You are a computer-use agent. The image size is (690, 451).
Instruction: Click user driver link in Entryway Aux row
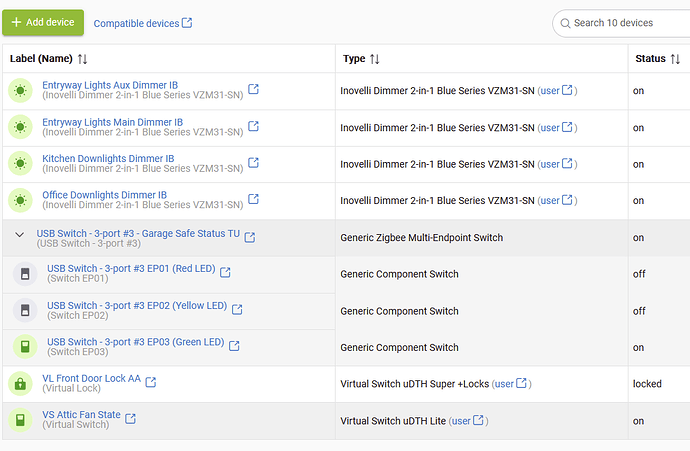point(557,91)
